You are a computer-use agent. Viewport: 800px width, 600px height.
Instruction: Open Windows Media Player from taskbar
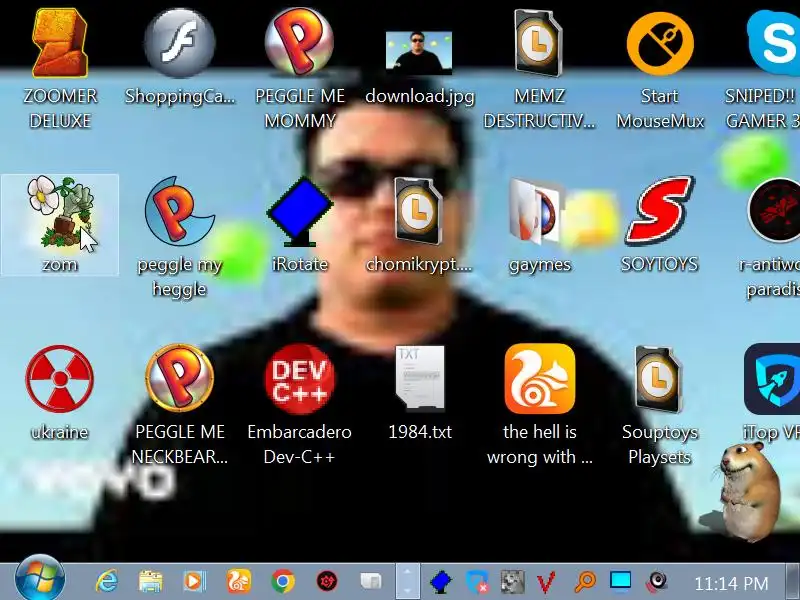194,581
